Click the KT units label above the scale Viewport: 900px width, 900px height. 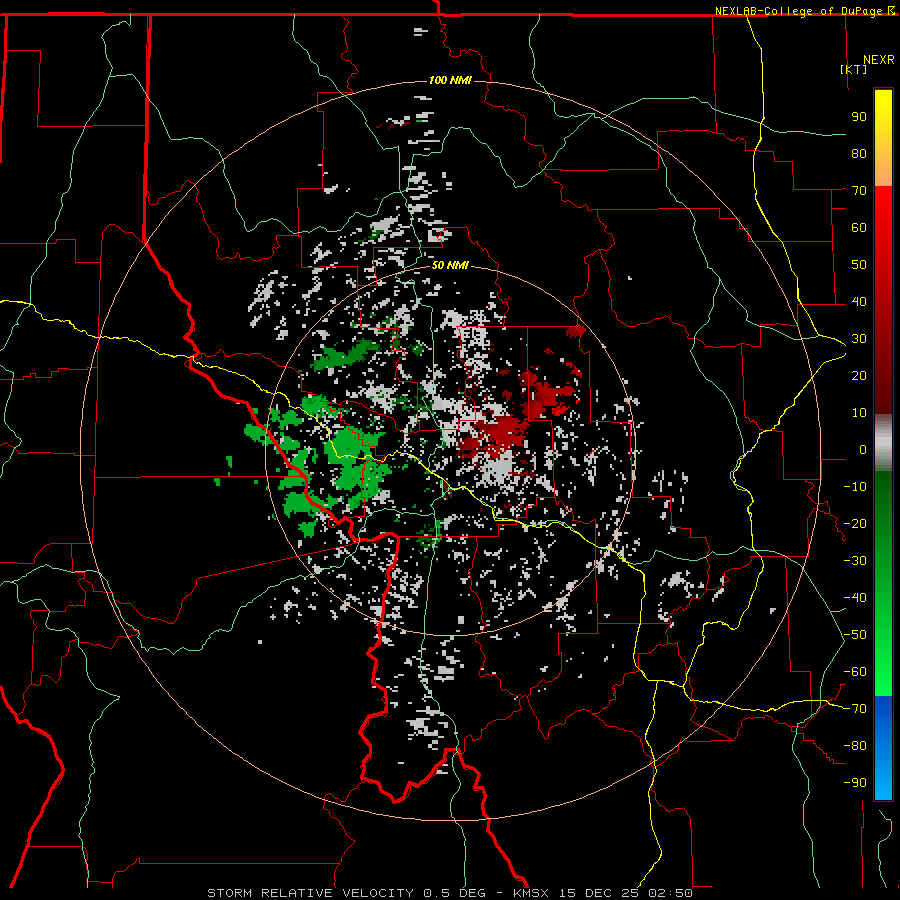click(x=854, y=69)
